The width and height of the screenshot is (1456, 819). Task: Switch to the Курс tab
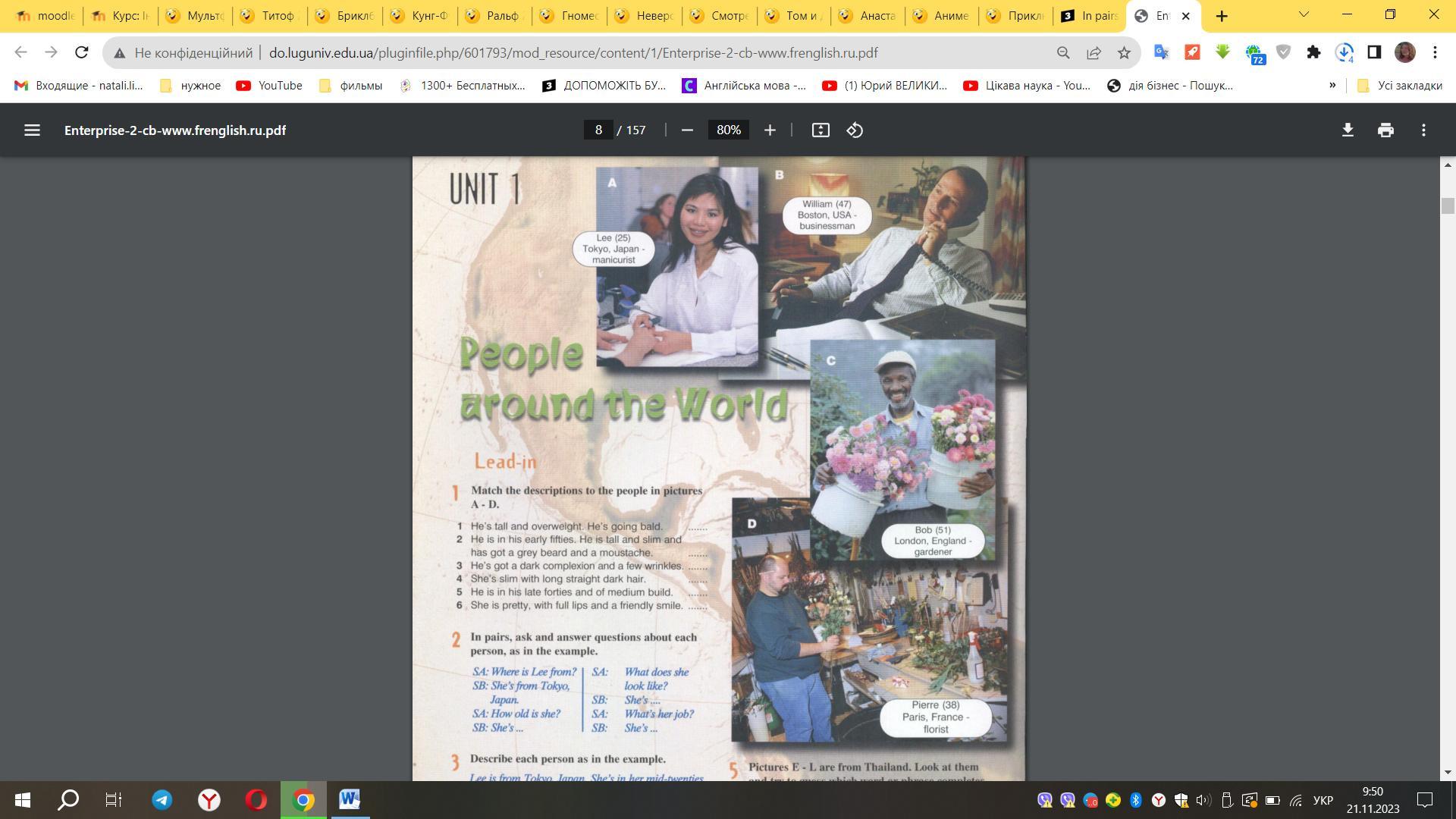(x=120, y=16)
